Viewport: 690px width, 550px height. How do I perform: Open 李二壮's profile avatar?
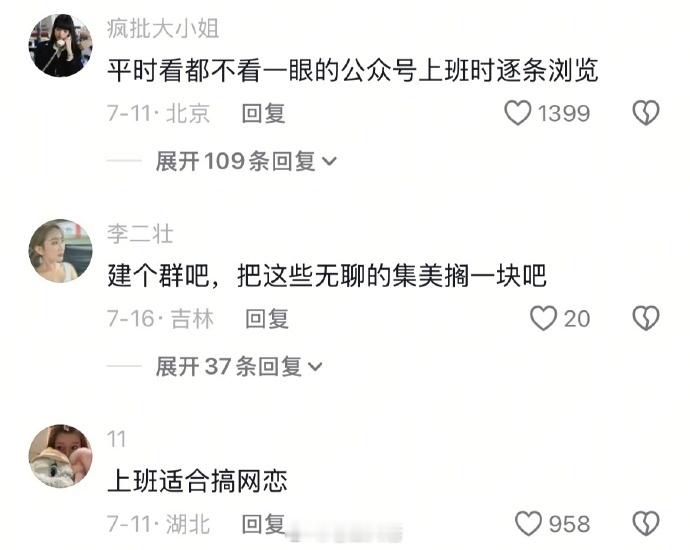click(60, 250)
